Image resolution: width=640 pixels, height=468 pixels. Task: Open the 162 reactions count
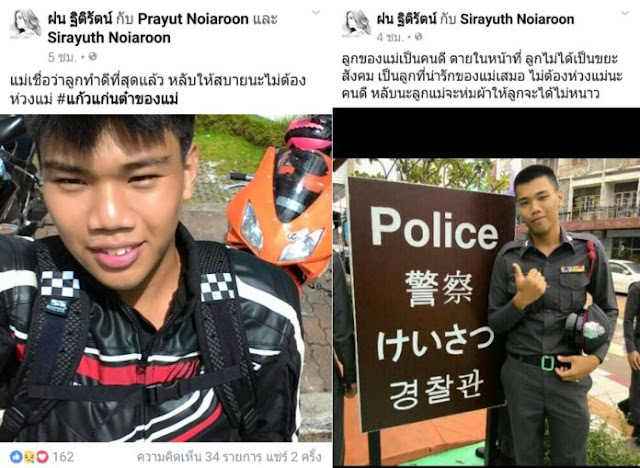63,457
